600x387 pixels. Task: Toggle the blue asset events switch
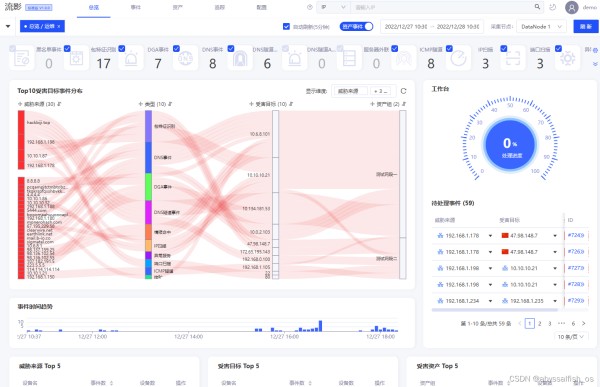[x=356, y=26]
